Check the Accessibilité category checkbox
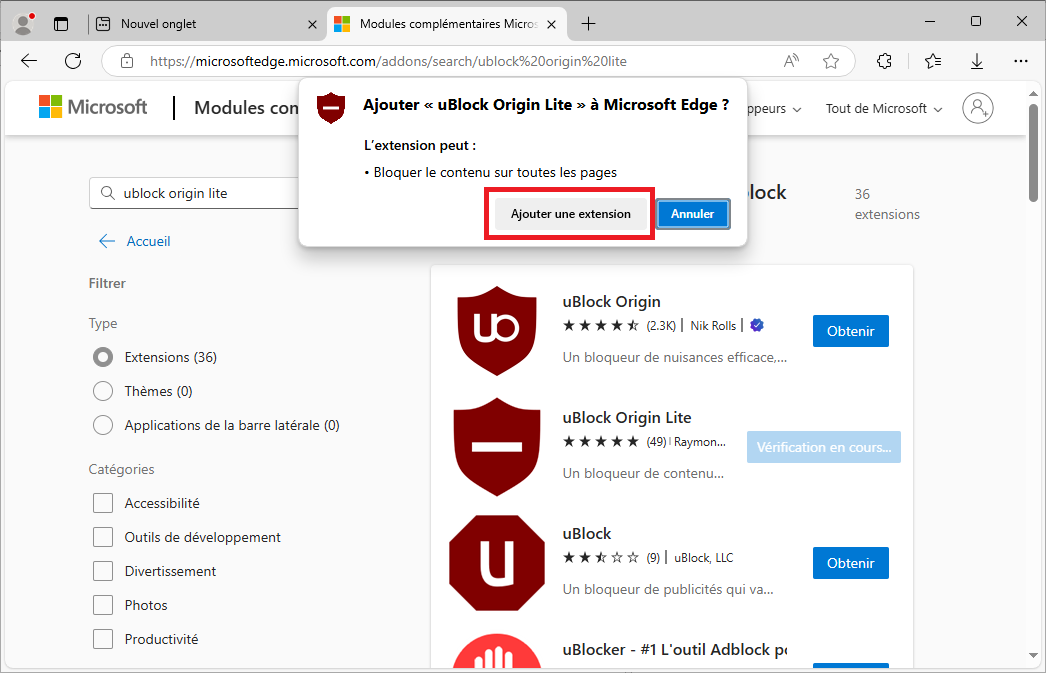Image resolution: width=1046 pixels, height=673 pixels. 103,503
